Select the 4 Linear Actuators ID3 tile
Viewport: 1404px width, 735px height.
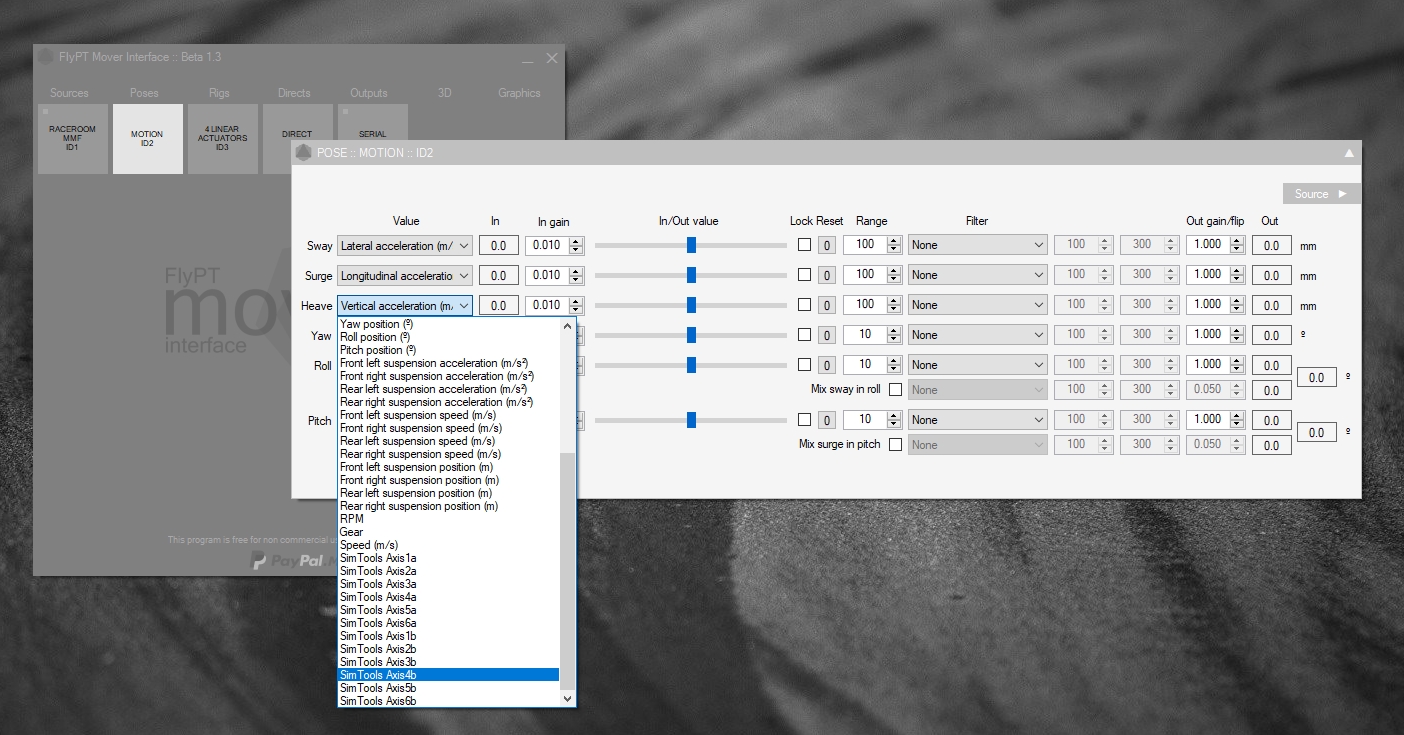[222, 139]
